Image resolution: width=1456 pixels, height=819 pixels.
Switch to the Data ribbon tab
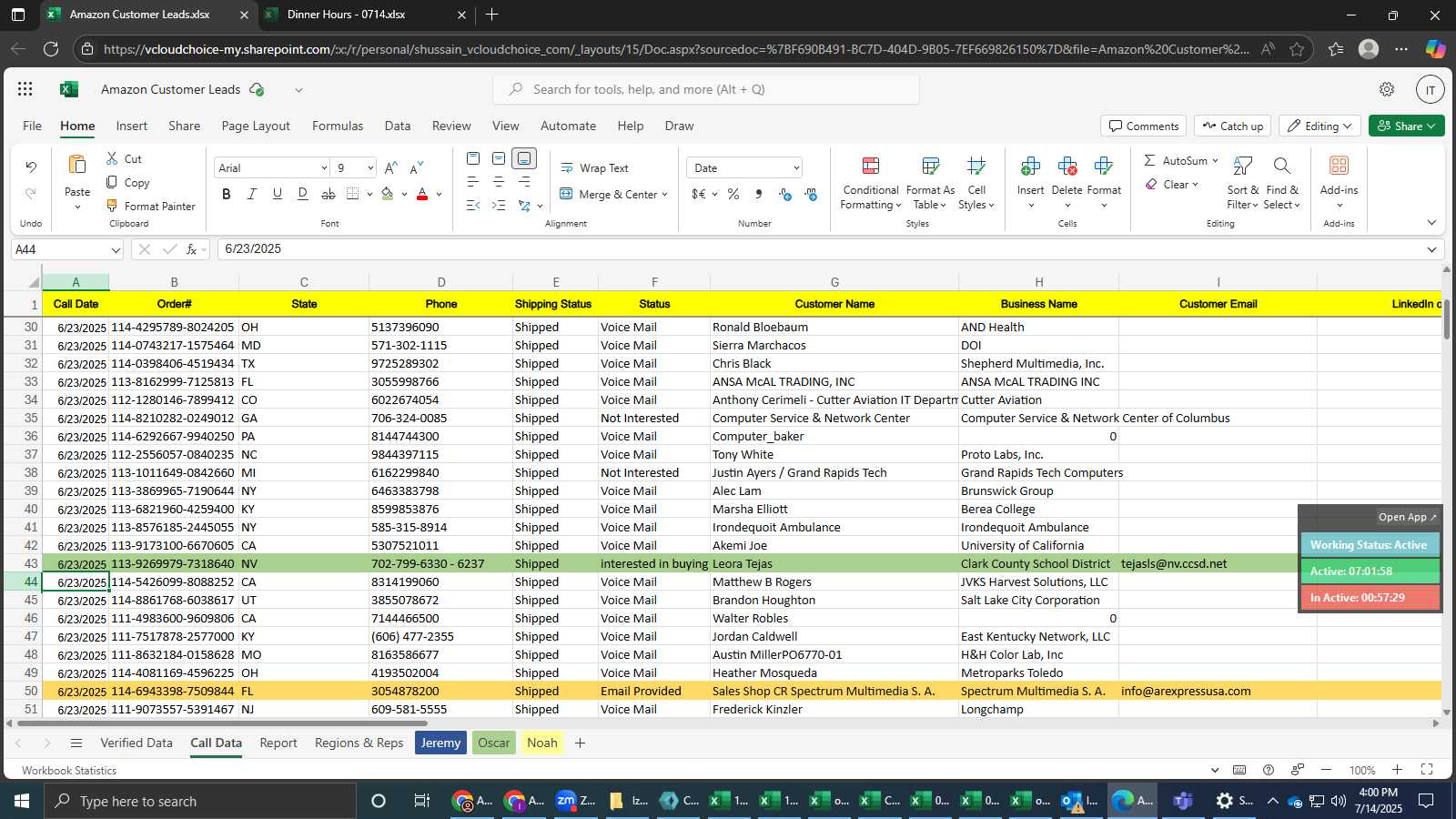point(398,126)
